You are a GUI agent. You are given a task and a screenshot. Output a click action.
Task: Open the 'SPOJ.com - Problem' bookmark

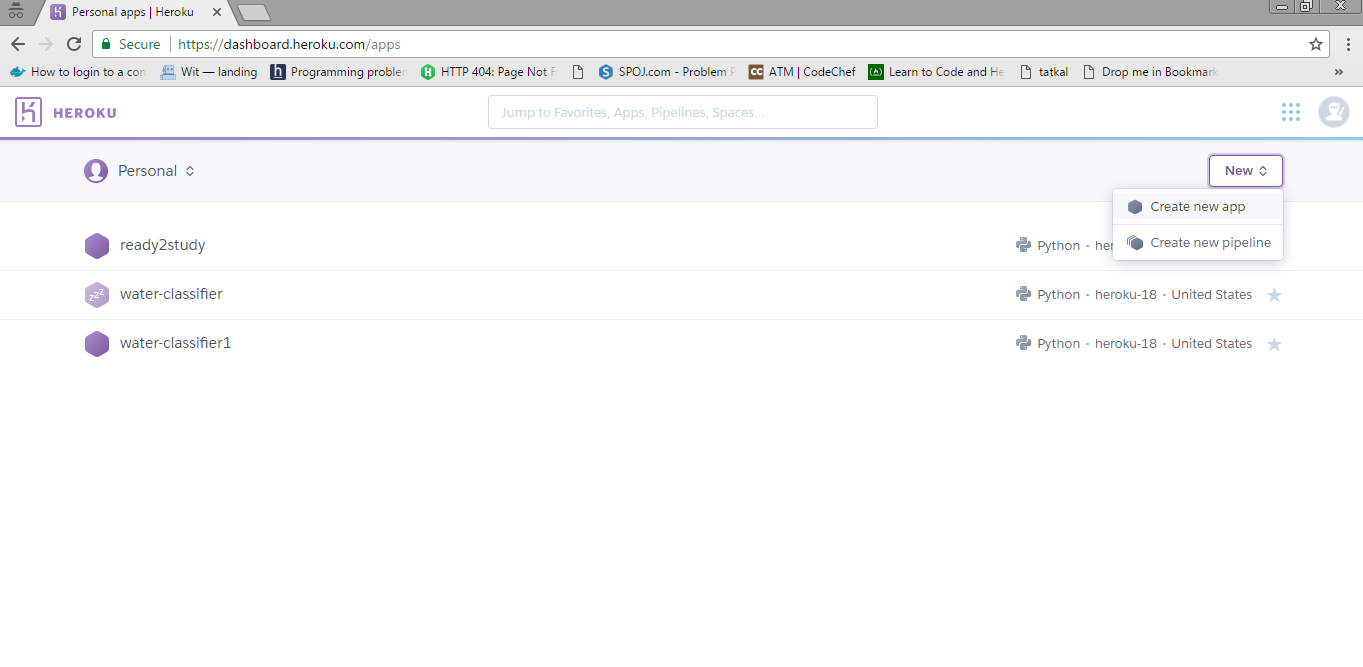pos(666,72)
